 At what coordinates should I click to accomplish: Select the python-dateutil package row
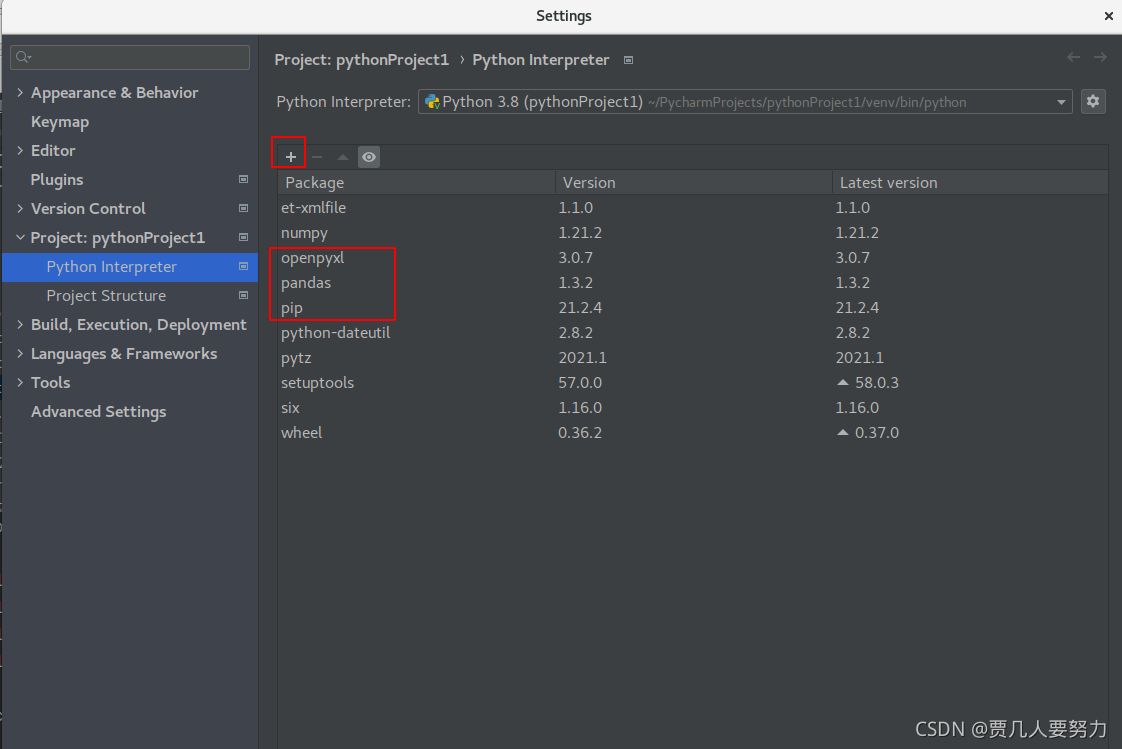[x=693, y=333]
